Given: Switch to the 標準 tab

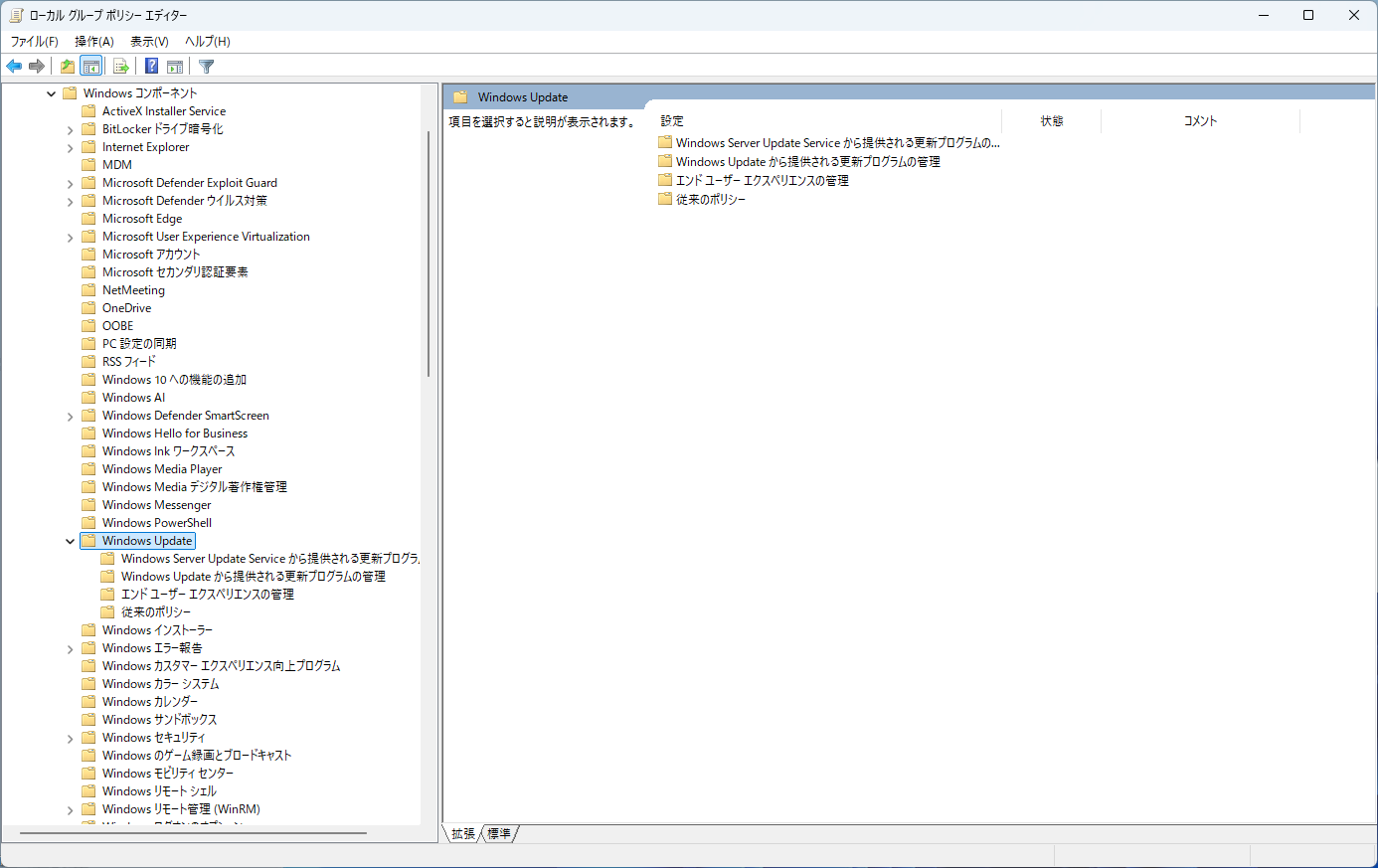Looking at the screenshot, I should click(x=499, y=833).
